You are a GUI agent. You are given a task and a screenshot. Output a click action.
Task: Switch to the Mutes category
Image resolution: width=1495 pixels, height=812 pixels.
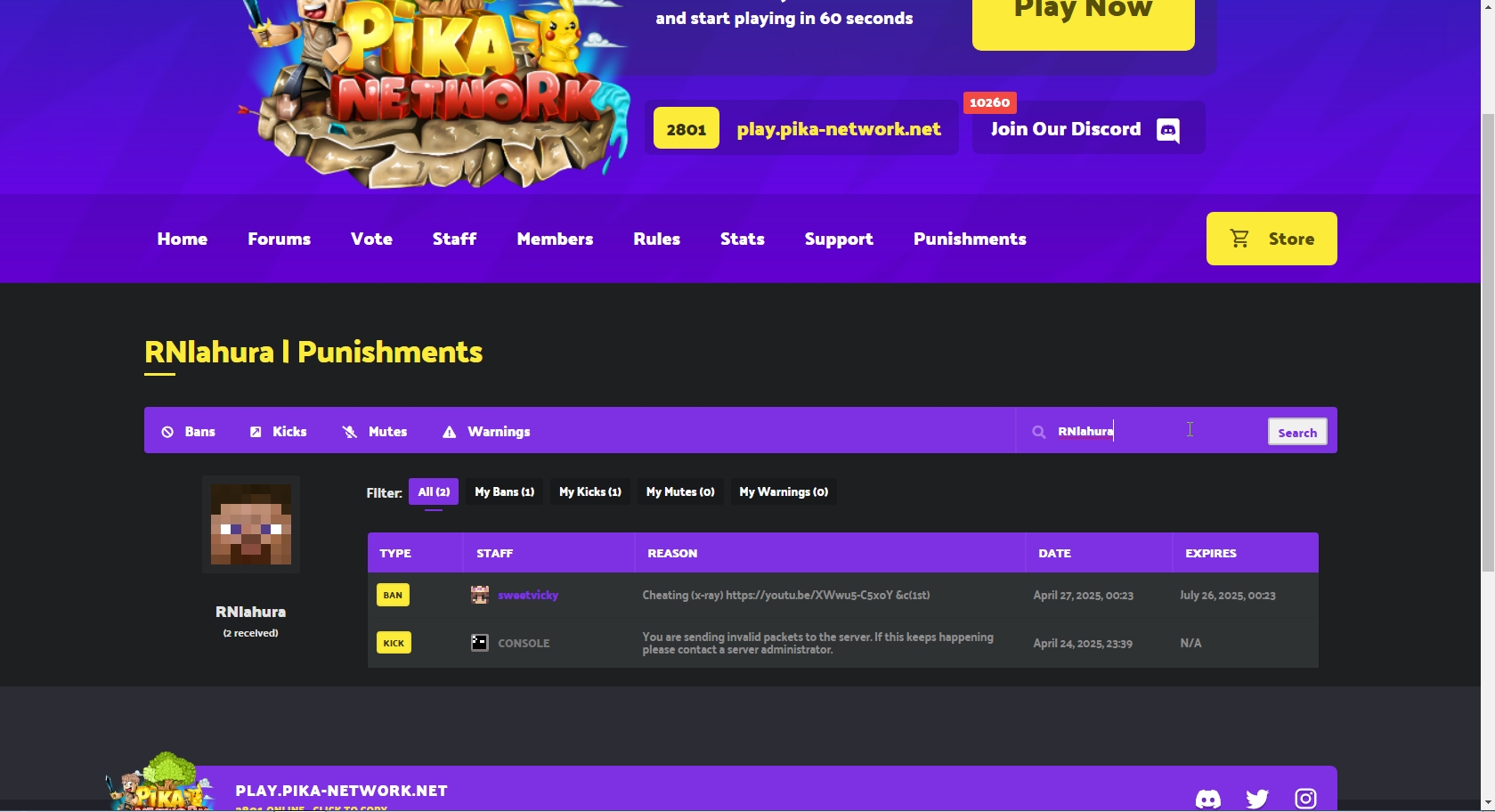(375, 432)
